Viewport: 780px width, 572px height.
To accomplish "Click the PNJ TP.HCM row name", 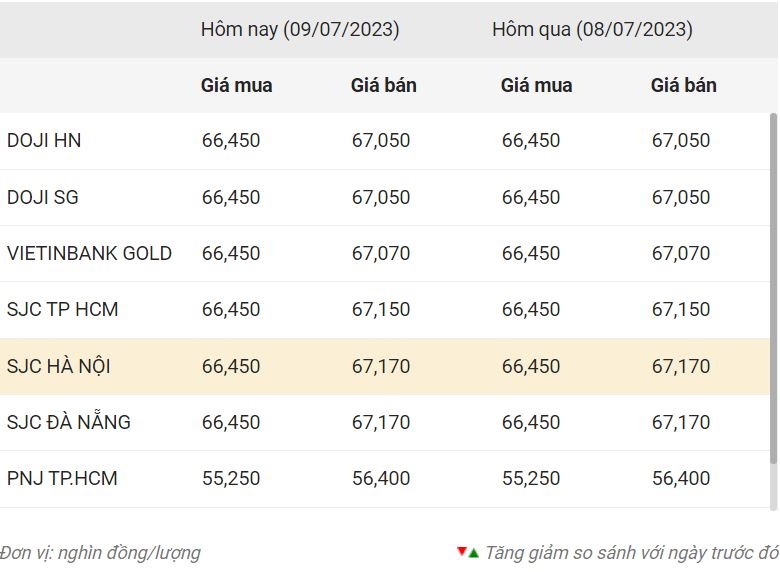I will (x=62, y=478).
